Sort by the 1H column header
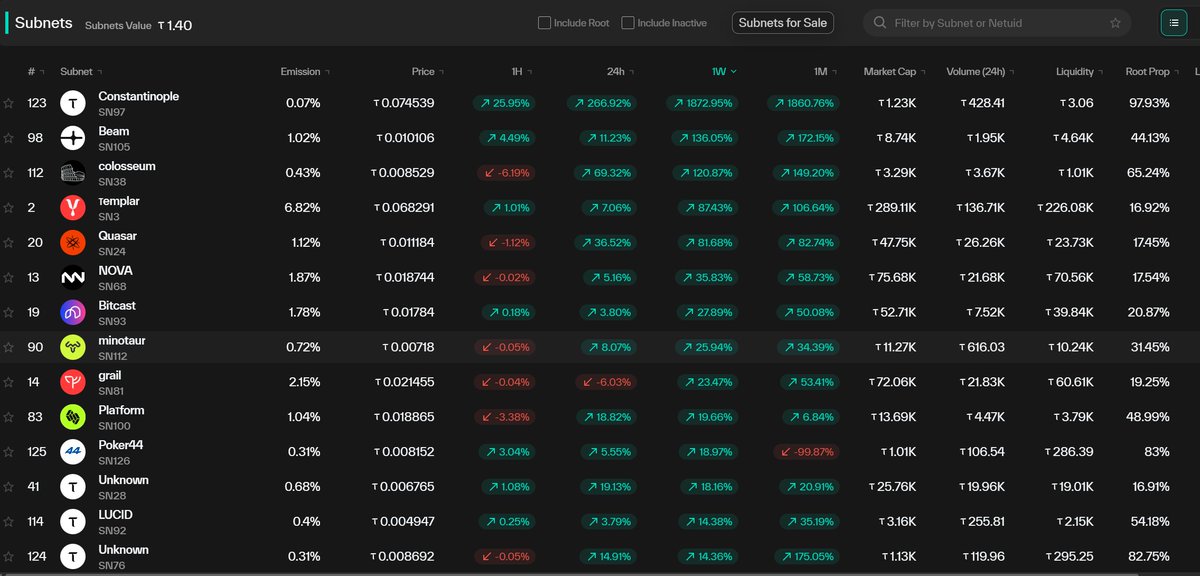The image size is (1200, 576). [520, 72]
